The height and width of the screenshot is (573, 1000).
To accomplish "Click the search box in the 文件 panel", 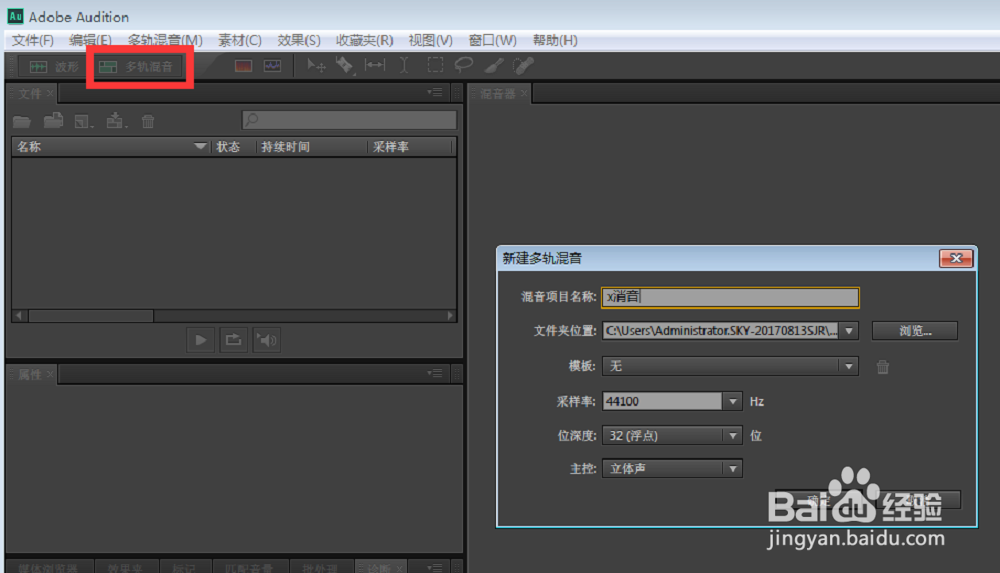I will pos(349,120).
